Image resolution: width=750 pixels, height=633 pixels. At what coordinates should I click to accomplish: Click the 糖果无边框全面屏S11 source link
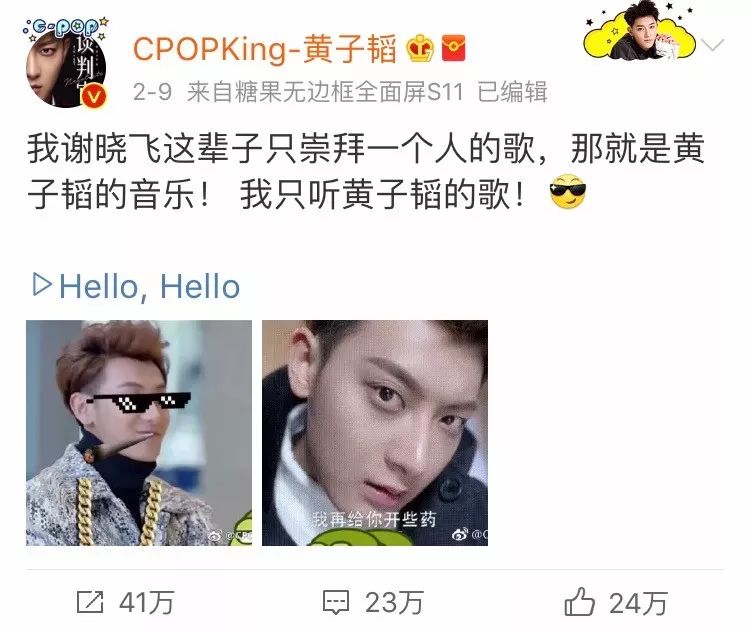click(x=325, y=91)
